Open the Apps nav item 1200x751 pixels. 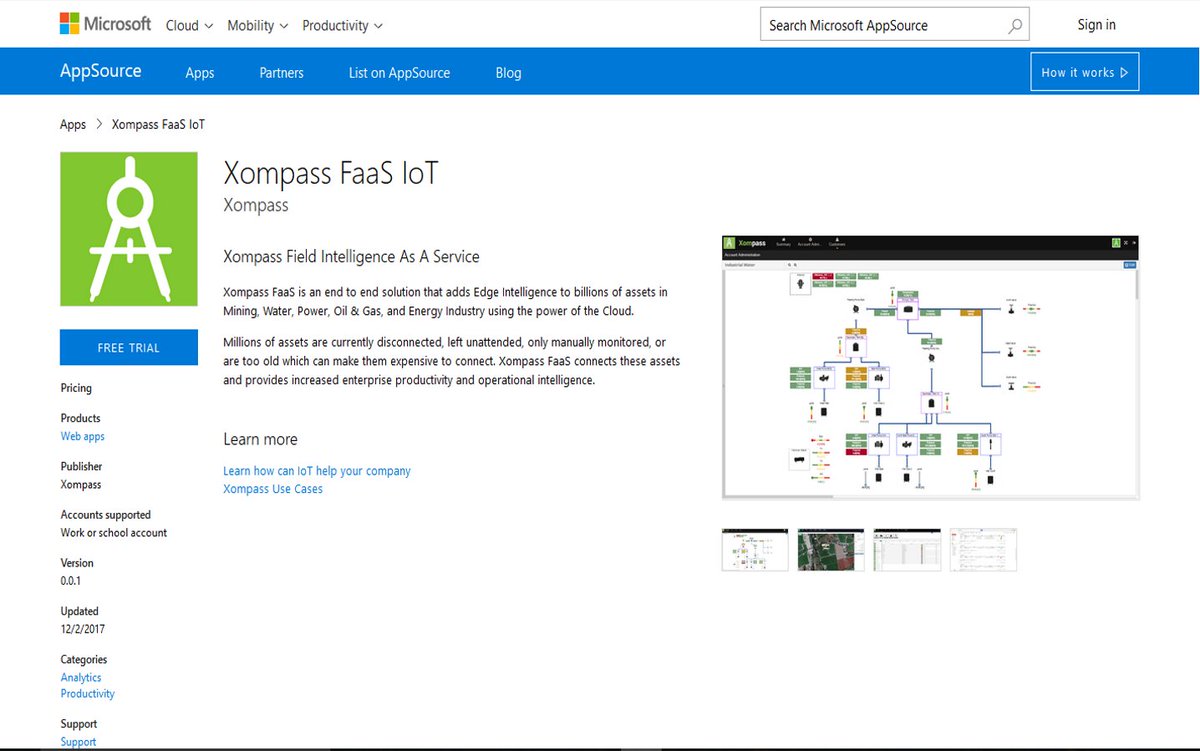(x=200, y=73)
